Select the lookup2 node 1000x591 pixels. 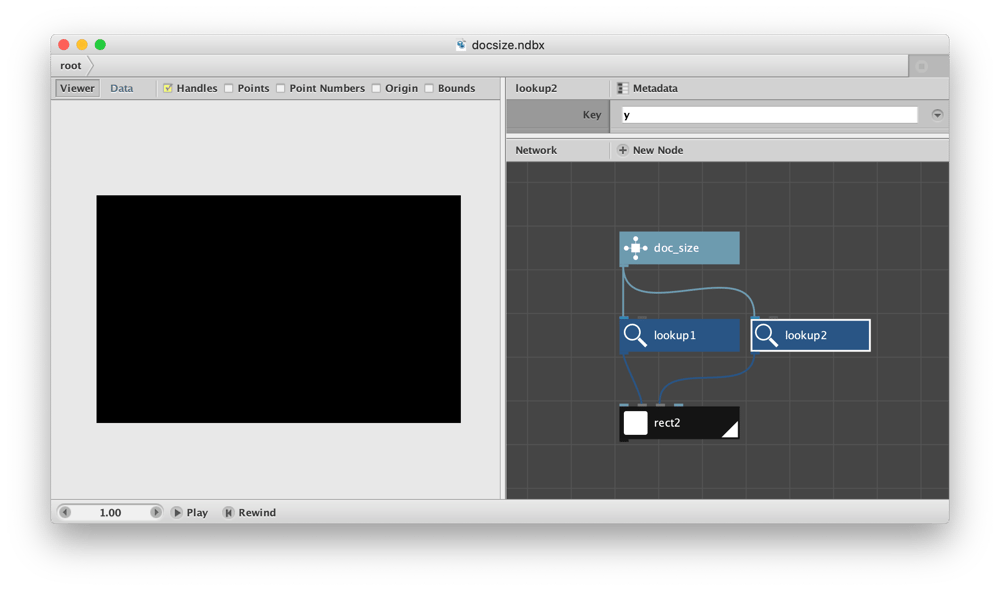[x=810, y=335]
